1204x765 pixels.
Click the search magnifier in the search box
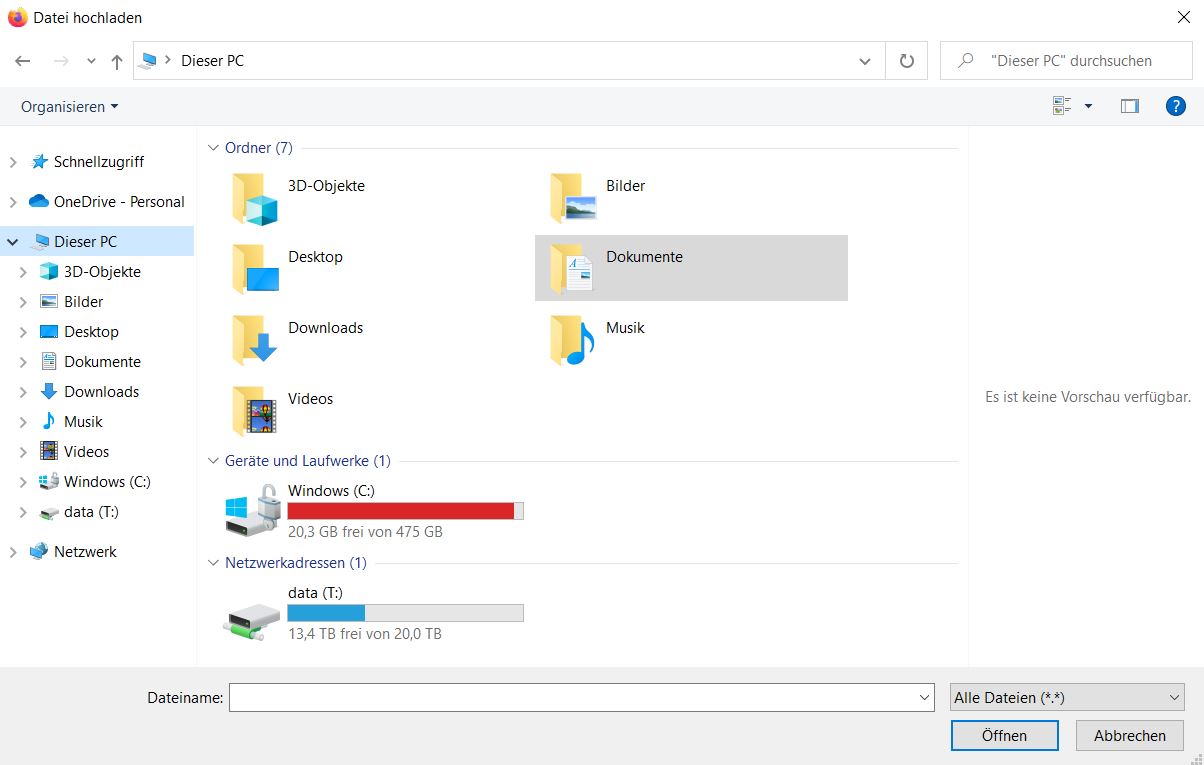[963, 60]
